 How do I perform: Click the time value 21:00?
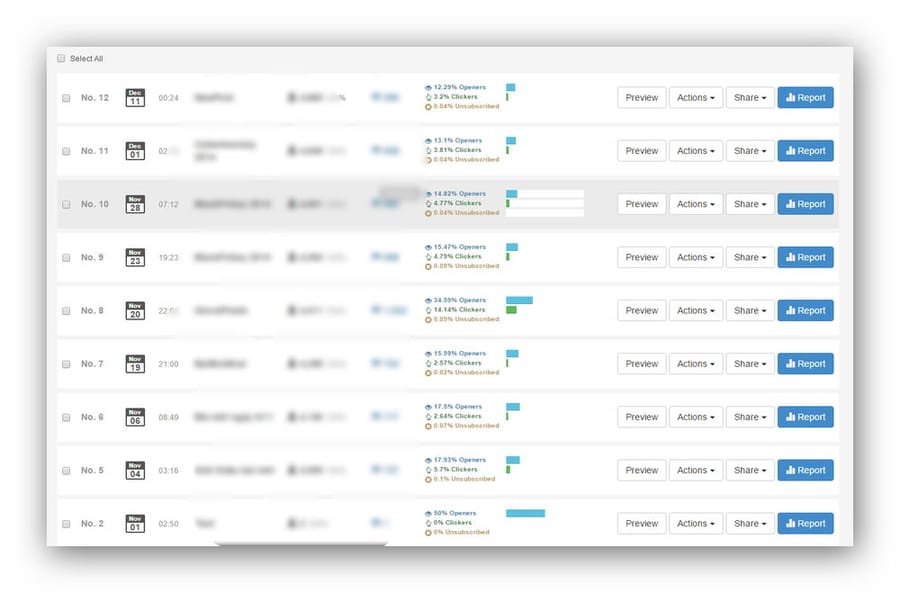168,364
